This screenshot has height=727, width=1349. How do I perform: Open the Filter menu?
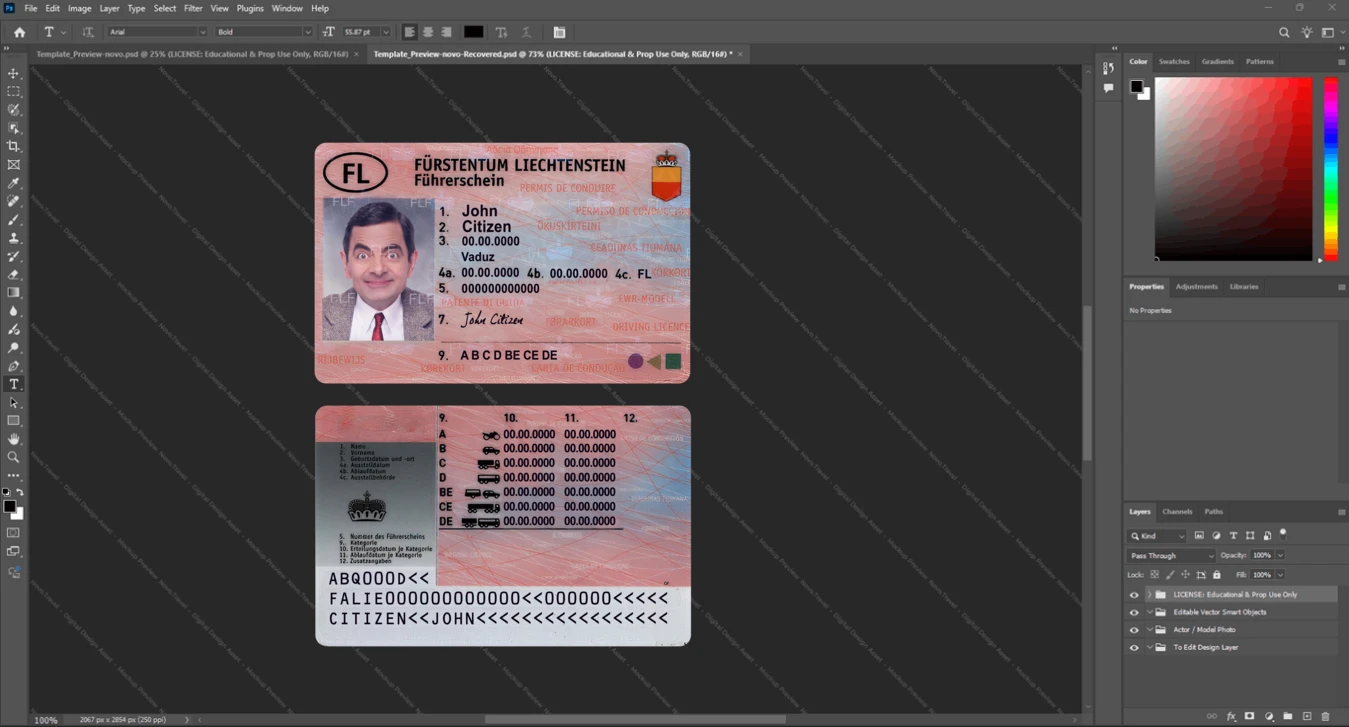pyautogui.click(x=193, y=8)
